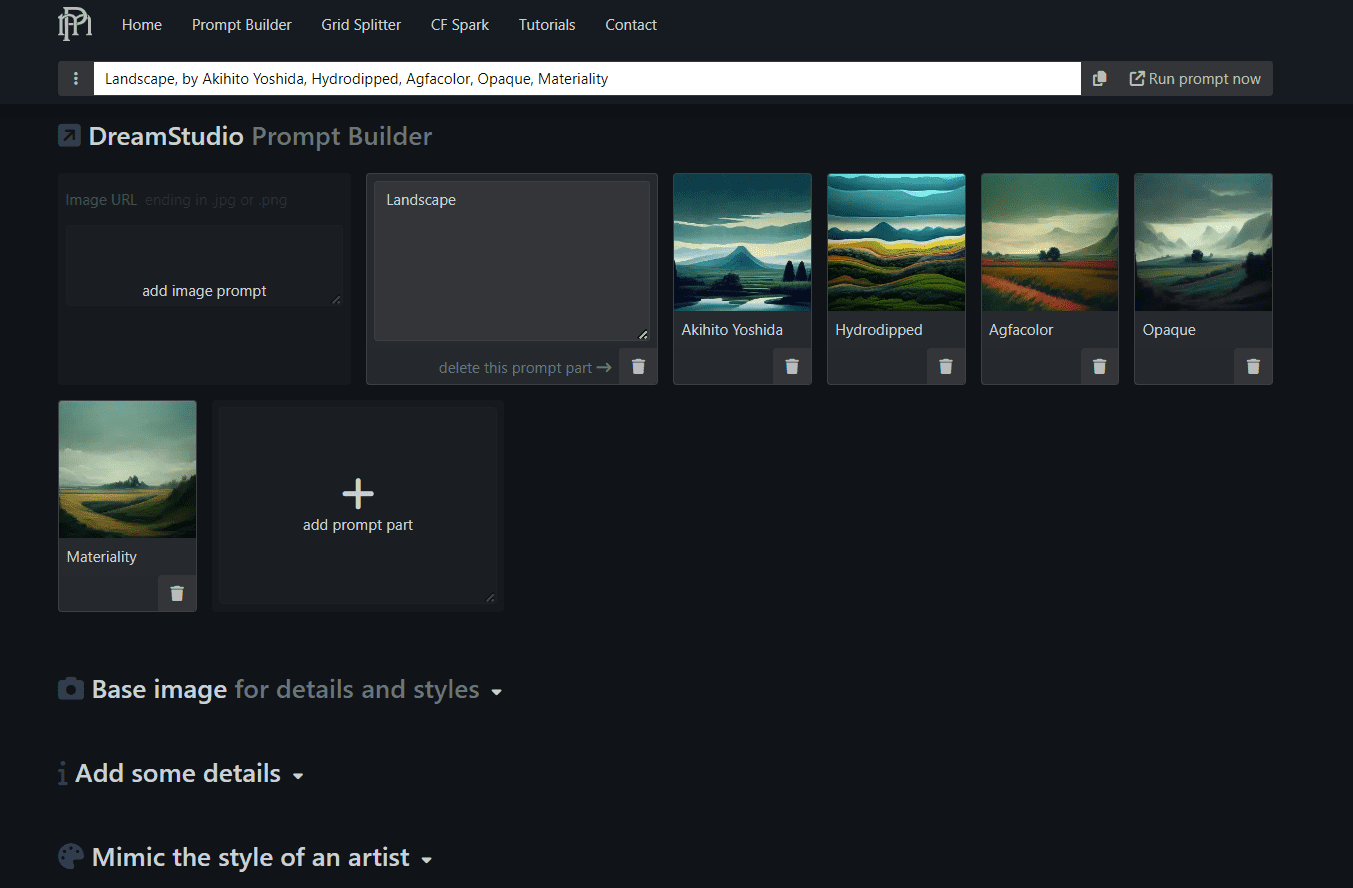Click the copy prompt icon
The image size is (1353, 888).
point(1098,78)
